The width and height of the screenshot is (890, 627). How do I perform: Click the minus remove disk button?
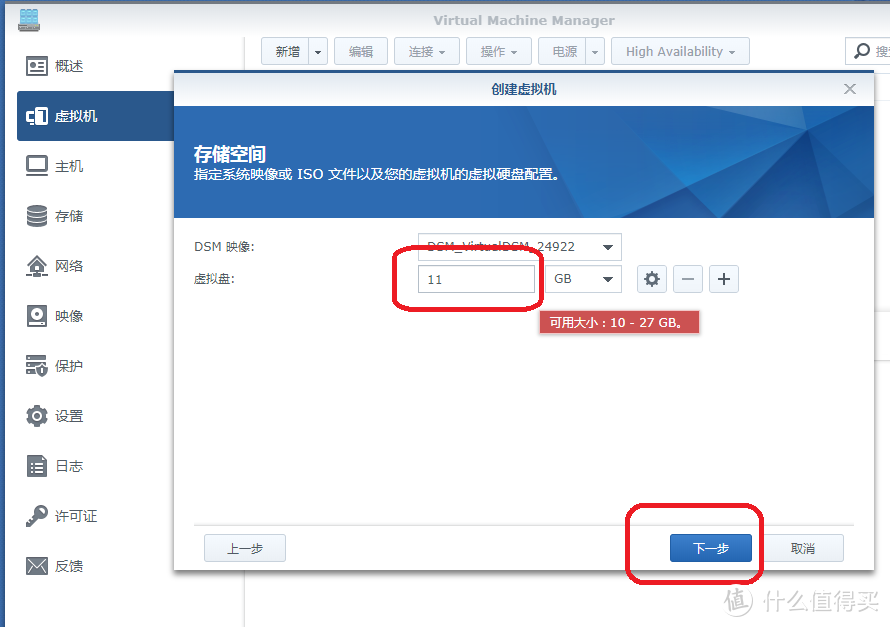pos(688,279)
